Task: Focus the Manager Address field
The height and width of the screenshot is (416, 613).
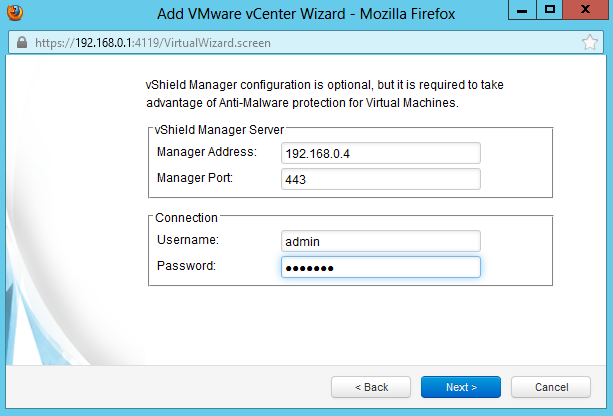Action: pyautogui.click(x=381, y=153)
